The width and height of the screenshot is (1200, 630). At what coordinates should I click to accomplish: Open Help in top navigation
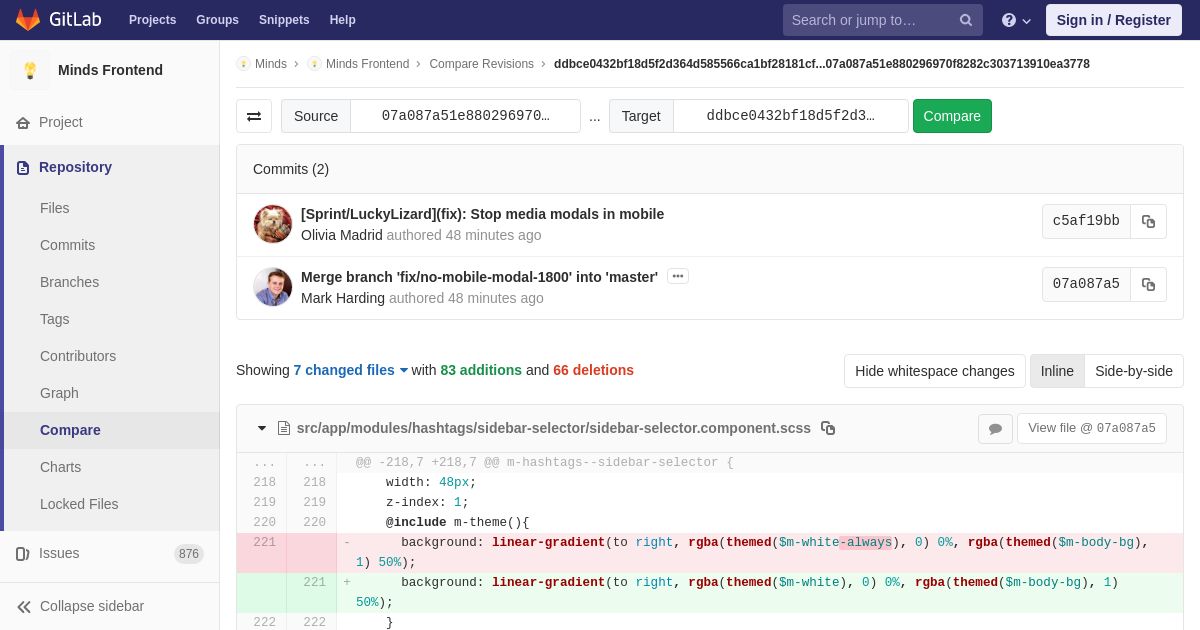343,20
